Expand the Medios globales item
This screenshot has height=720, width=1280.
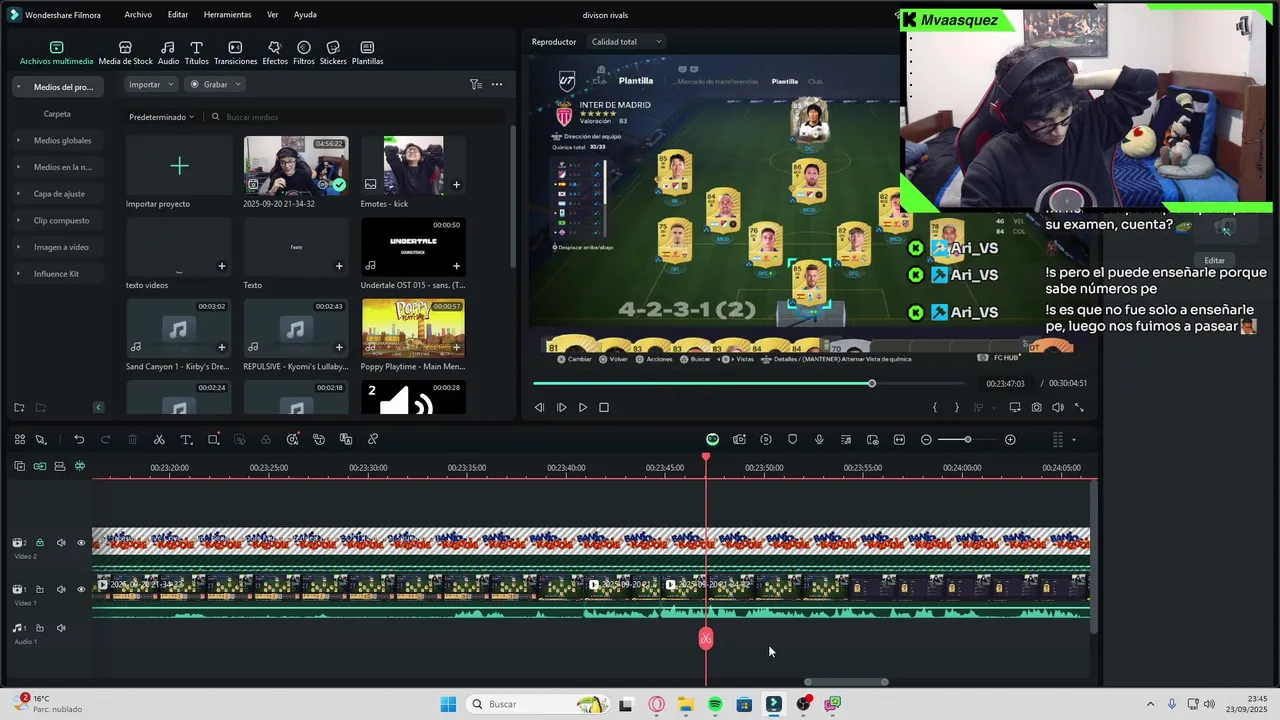(62, 141)
